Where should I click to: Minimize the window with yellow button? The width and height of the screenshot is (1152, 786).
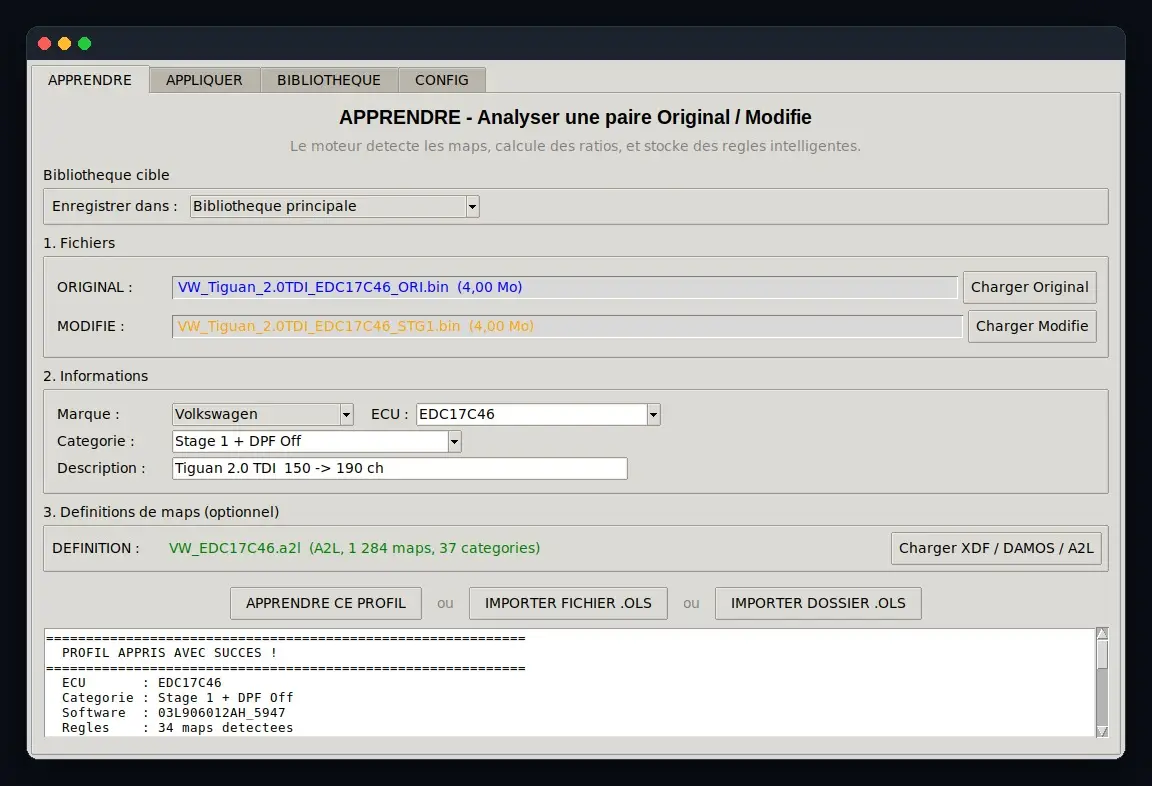(x=65, y=43)
